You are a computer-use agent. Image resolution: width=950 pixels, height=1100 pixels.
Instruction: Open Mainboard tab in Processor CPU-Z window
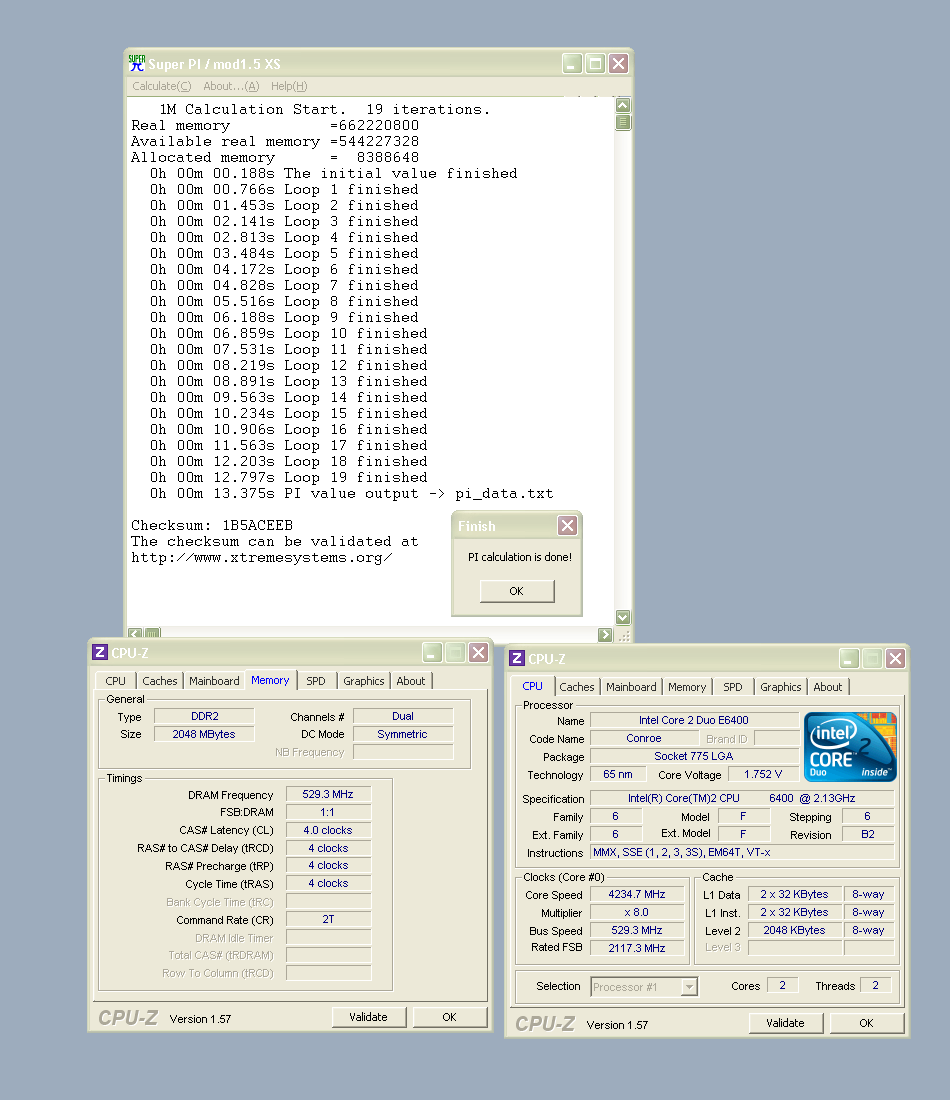631,688
